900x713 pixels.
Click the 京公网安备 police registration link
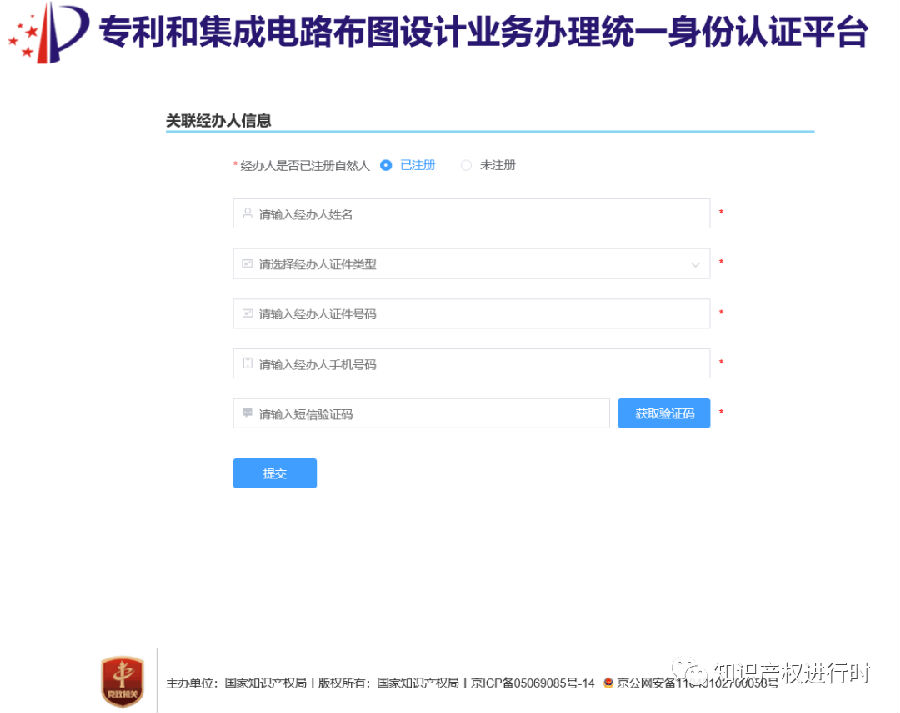[697, 683]
